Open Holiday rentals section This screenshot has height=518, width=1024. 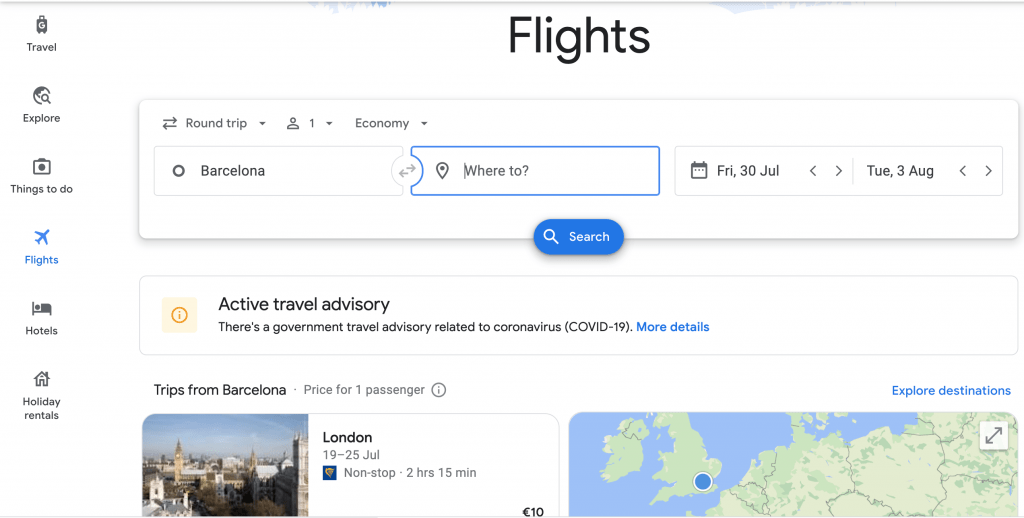(41, 394)
